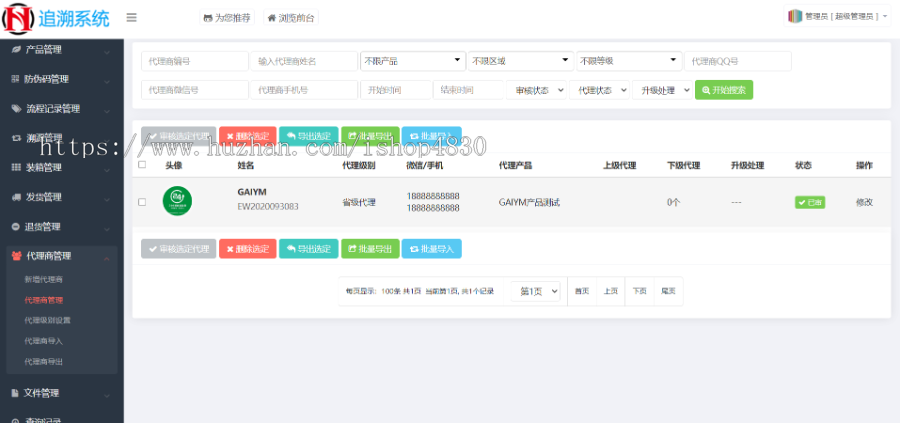Click the 文件管理 file icon in sidebar
The width and height of the screenshot is (900, 423).
15,393
